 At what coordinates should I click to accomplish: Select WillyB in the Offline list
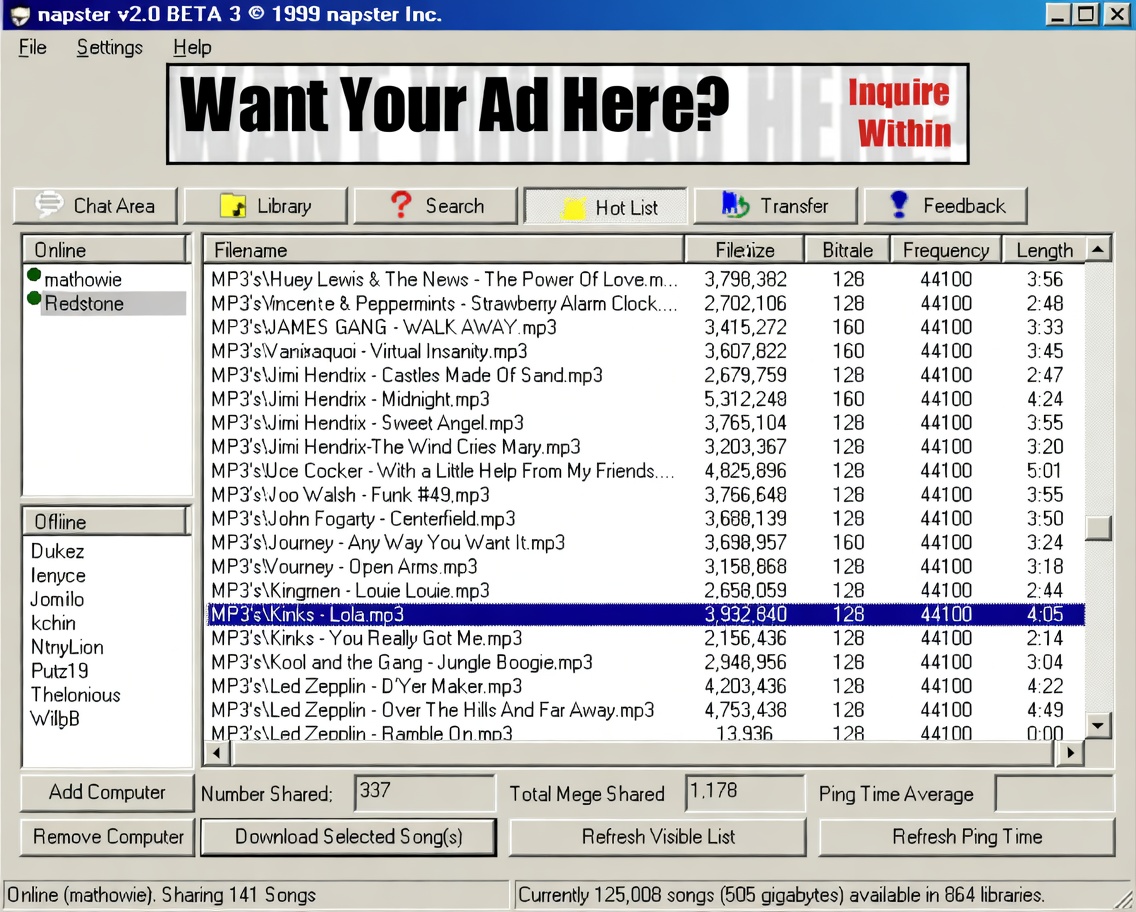pos(55,719)
